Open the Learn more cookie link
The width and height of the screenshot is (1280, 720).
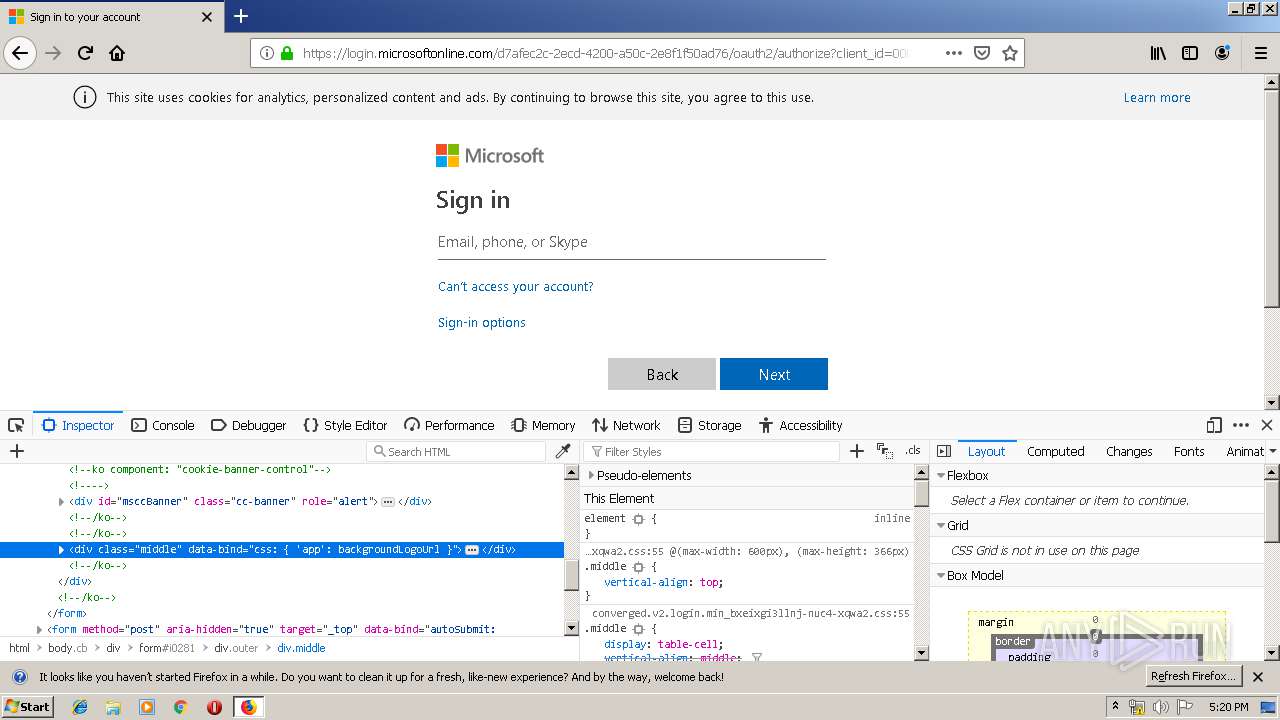coord(1157,97)
